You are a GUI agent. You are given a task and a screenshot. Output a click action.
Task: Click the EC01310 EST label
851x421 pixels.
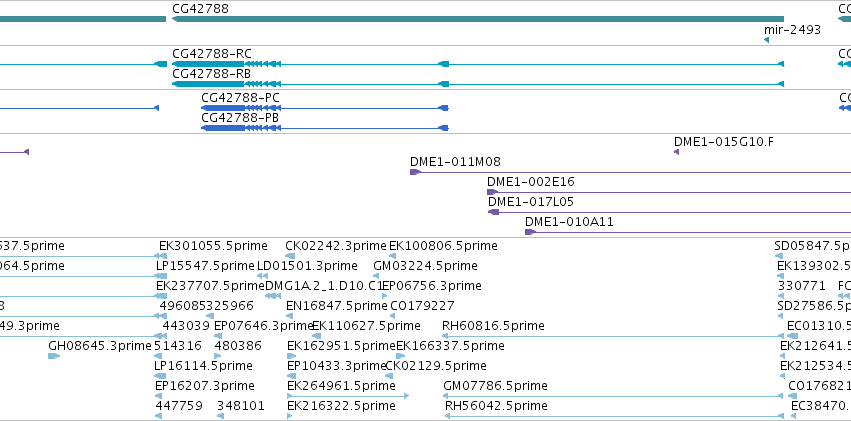coord(819,326)
